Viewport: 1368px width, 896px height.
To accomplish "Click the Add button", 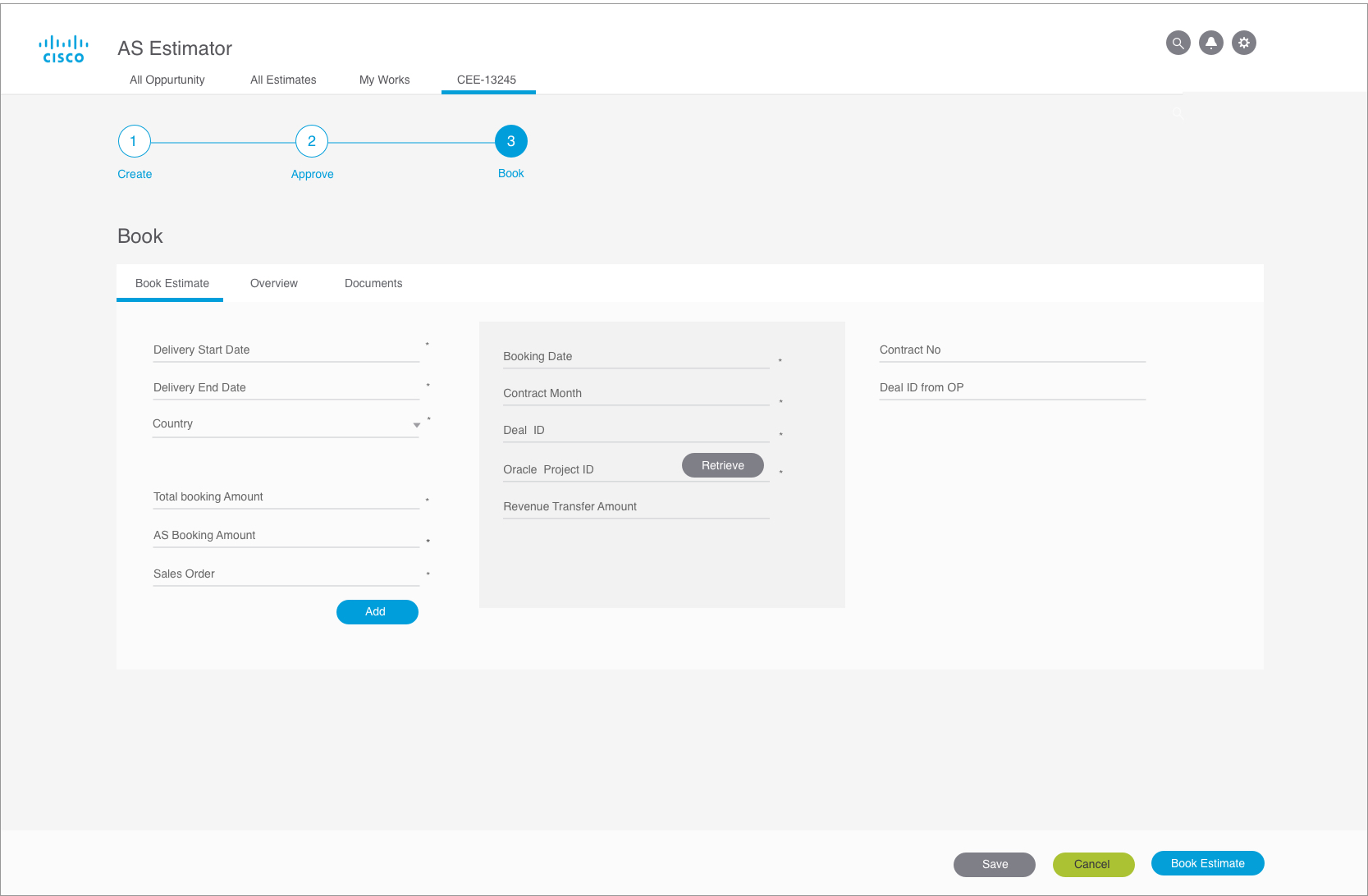I will pyautogui.click(x=377, y=612).
